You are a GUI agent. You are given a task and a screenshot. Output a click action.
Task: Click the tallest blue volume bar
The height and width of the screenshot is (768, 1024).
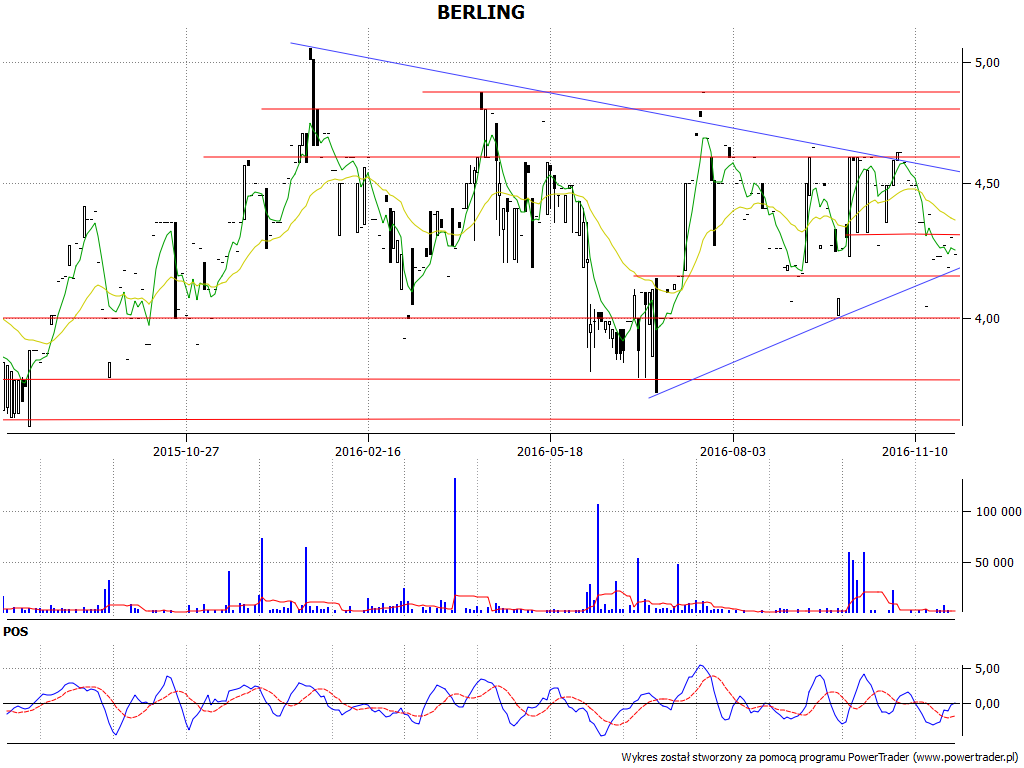[x=455, y=545]
